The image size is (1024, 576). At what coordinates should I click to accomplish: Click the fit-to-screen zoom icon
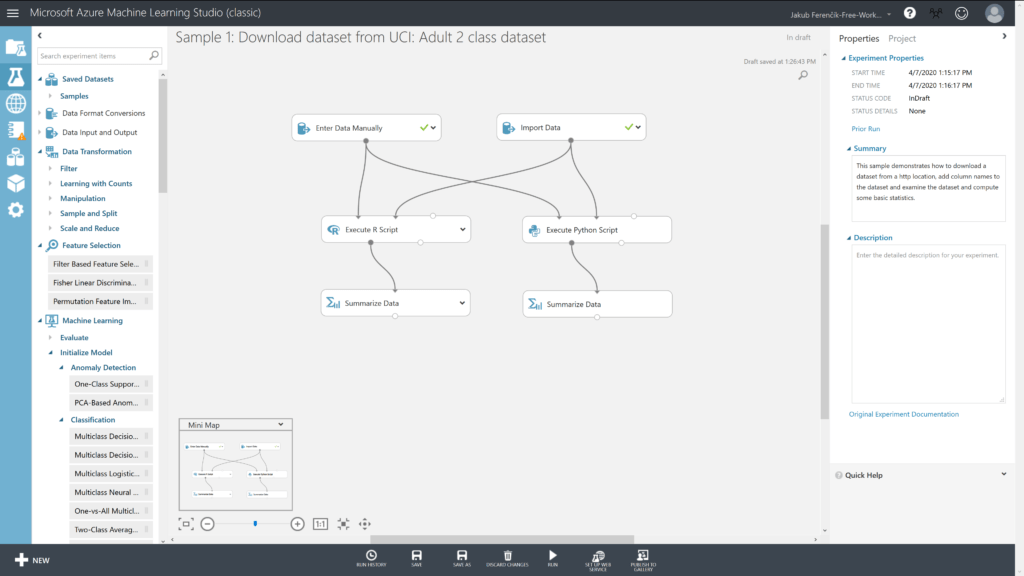pos(186,524)
